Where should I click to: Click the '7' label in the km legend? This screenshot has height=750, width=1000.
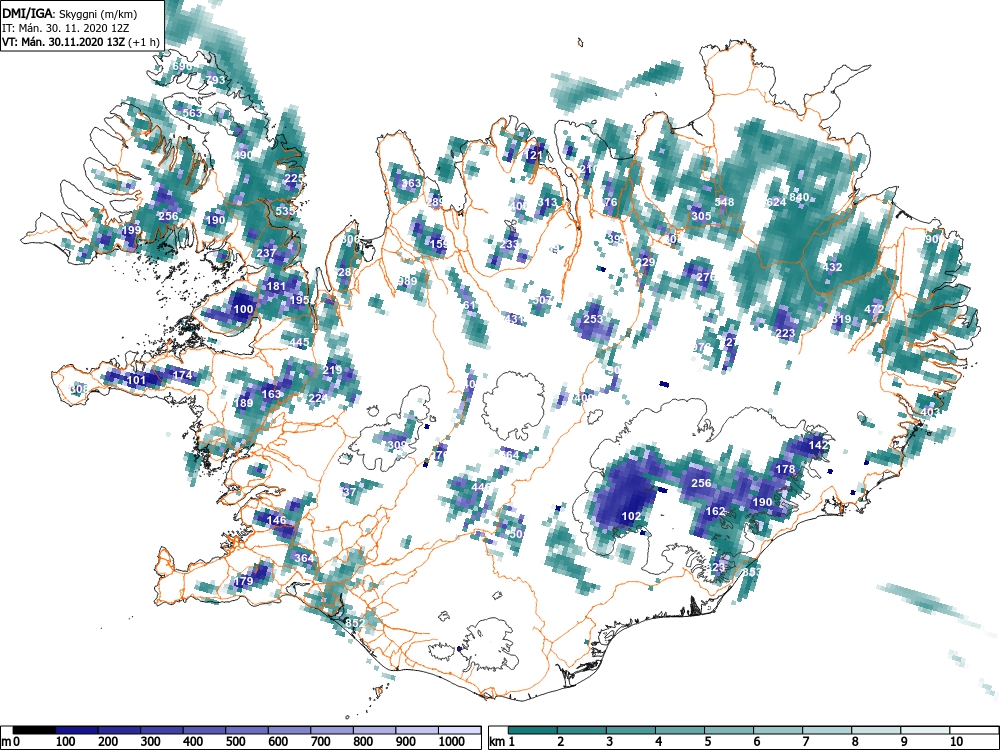[x=805, y=742]
